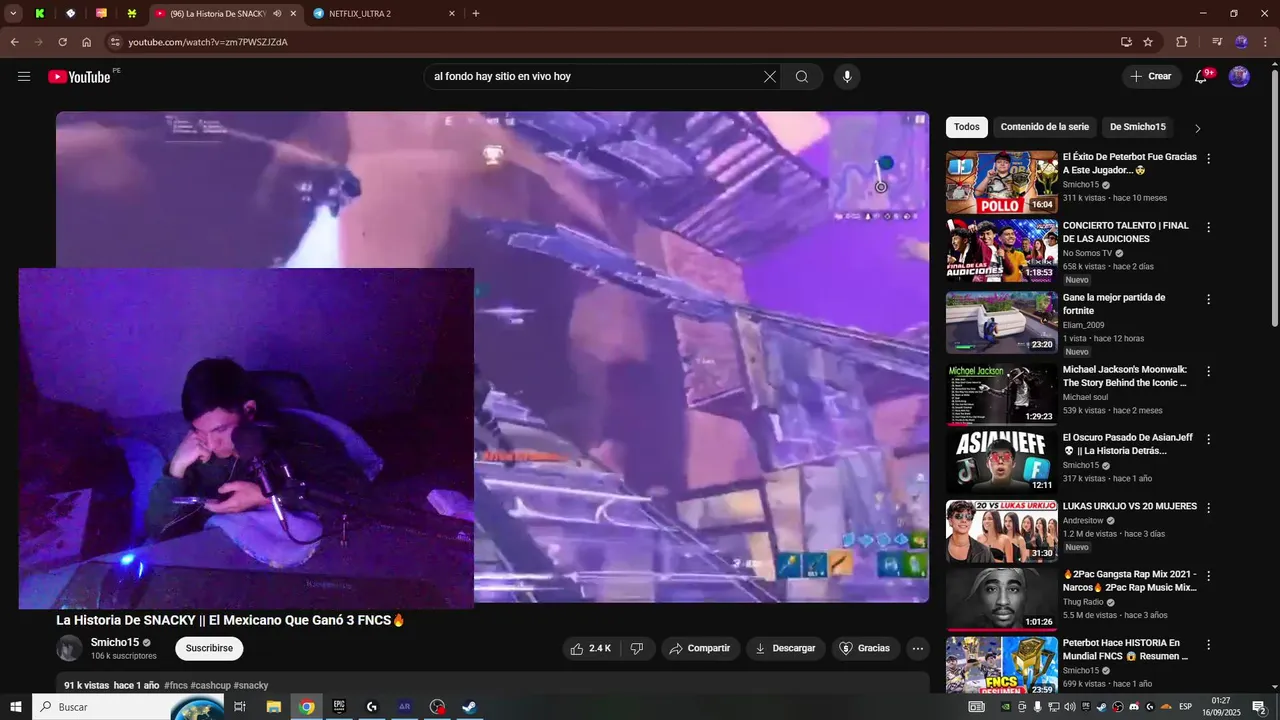Share the video via Compartir
Image resolution: width=1280 pixels, height=720 pixels.
(x=700, y=648)
